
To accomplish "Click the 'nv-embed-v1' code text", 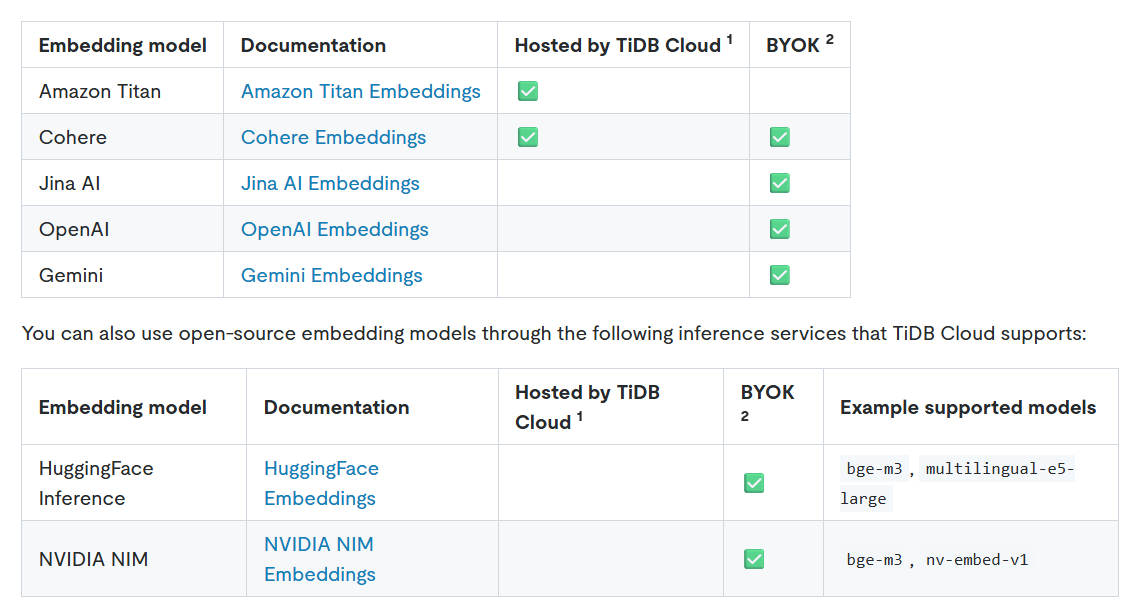I will [x=977, y=559].
